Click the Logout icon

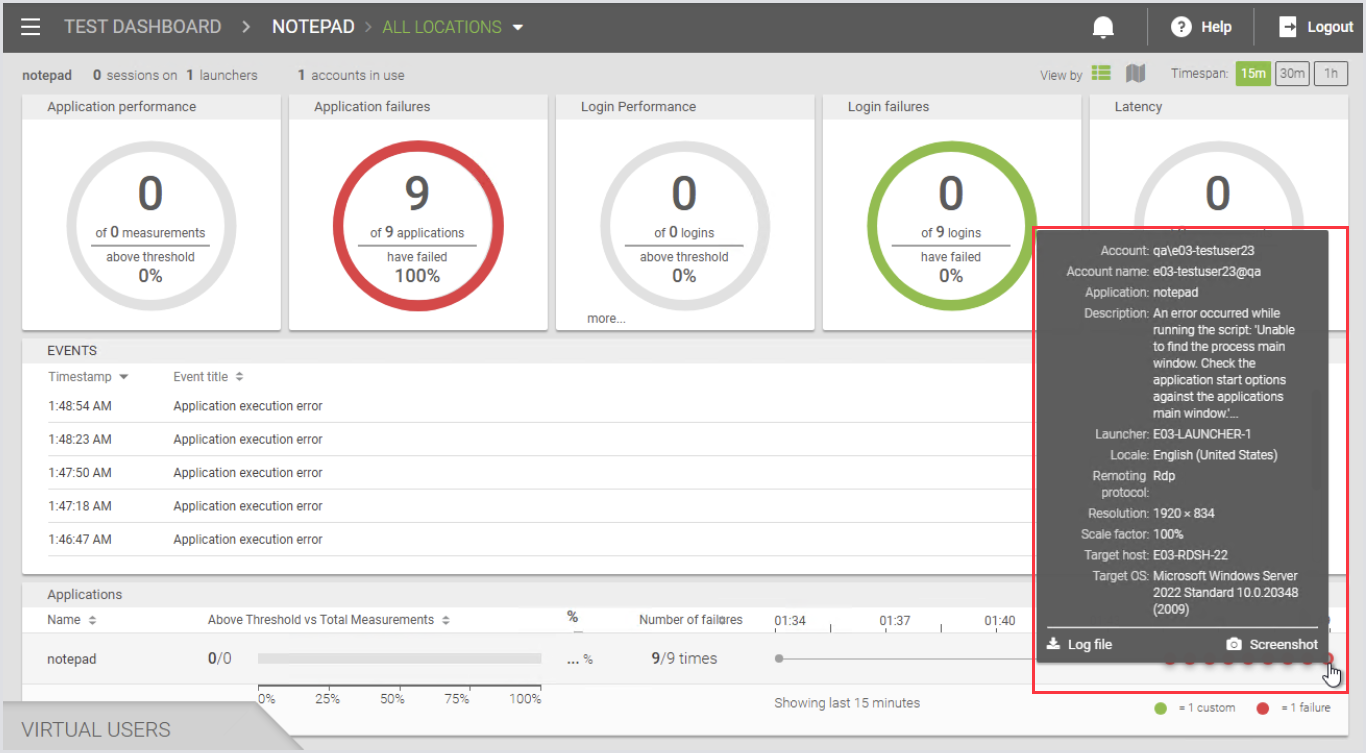(x=1288, y=27)
